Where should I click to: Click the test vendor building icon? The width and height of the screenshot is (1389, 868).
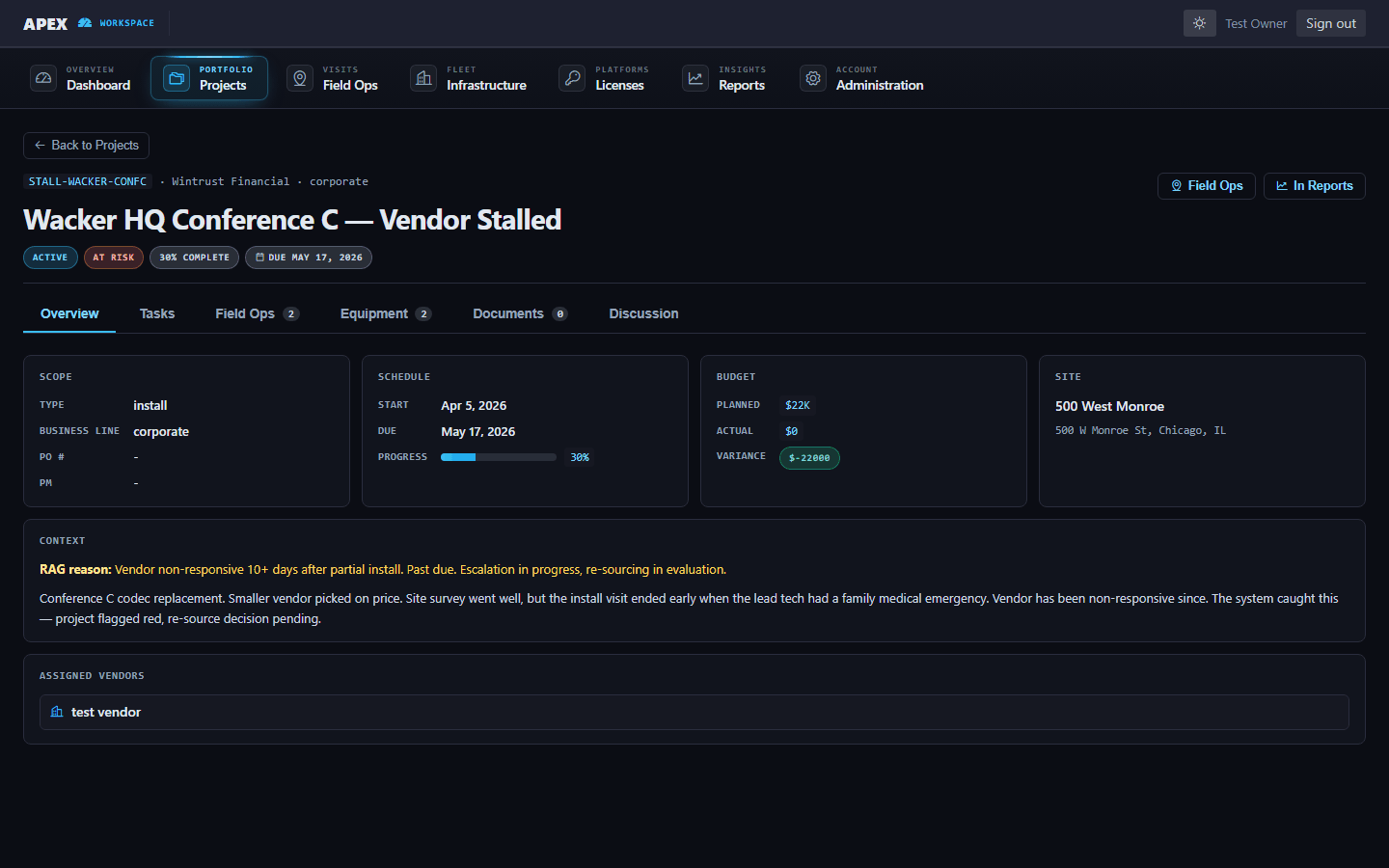pyautogui.click(x=57, y=712)
